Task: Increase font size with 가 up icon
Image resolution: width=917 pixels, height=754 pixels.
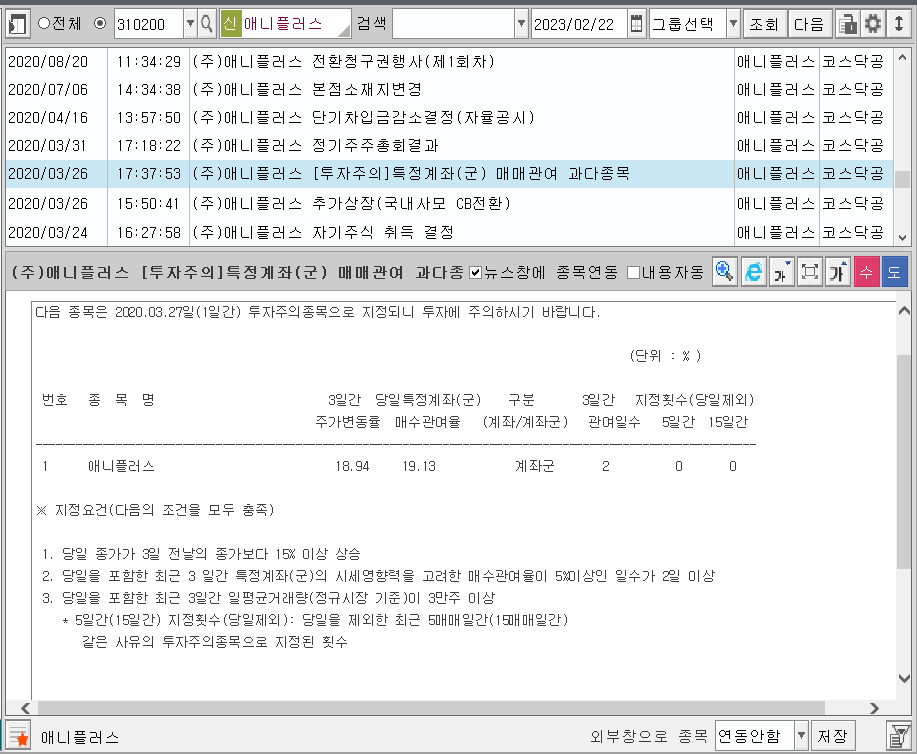Action: coord(838,272)
